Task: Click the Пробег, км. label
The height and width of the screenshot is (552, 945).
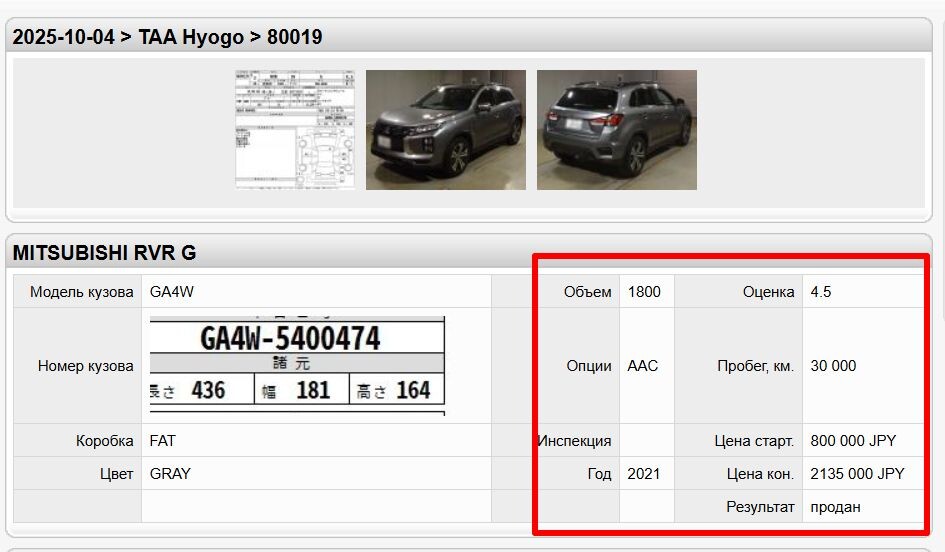Action: point(756,366)
